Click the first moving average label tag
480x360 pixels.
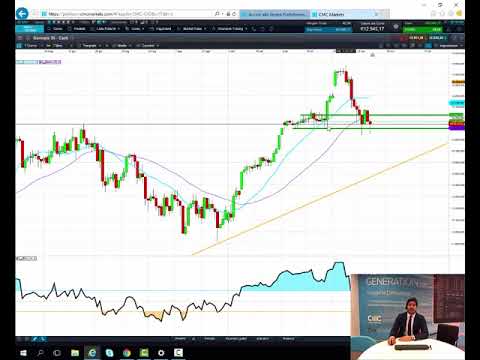(27, 62)
